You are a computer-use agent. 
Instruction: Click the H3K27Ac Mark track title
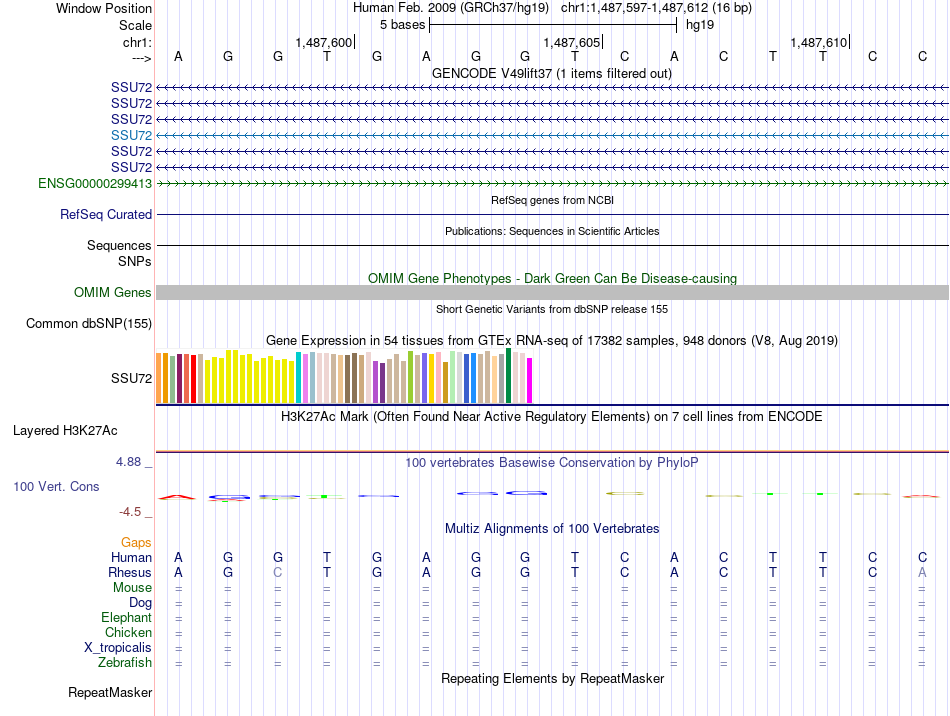point(552,417)
